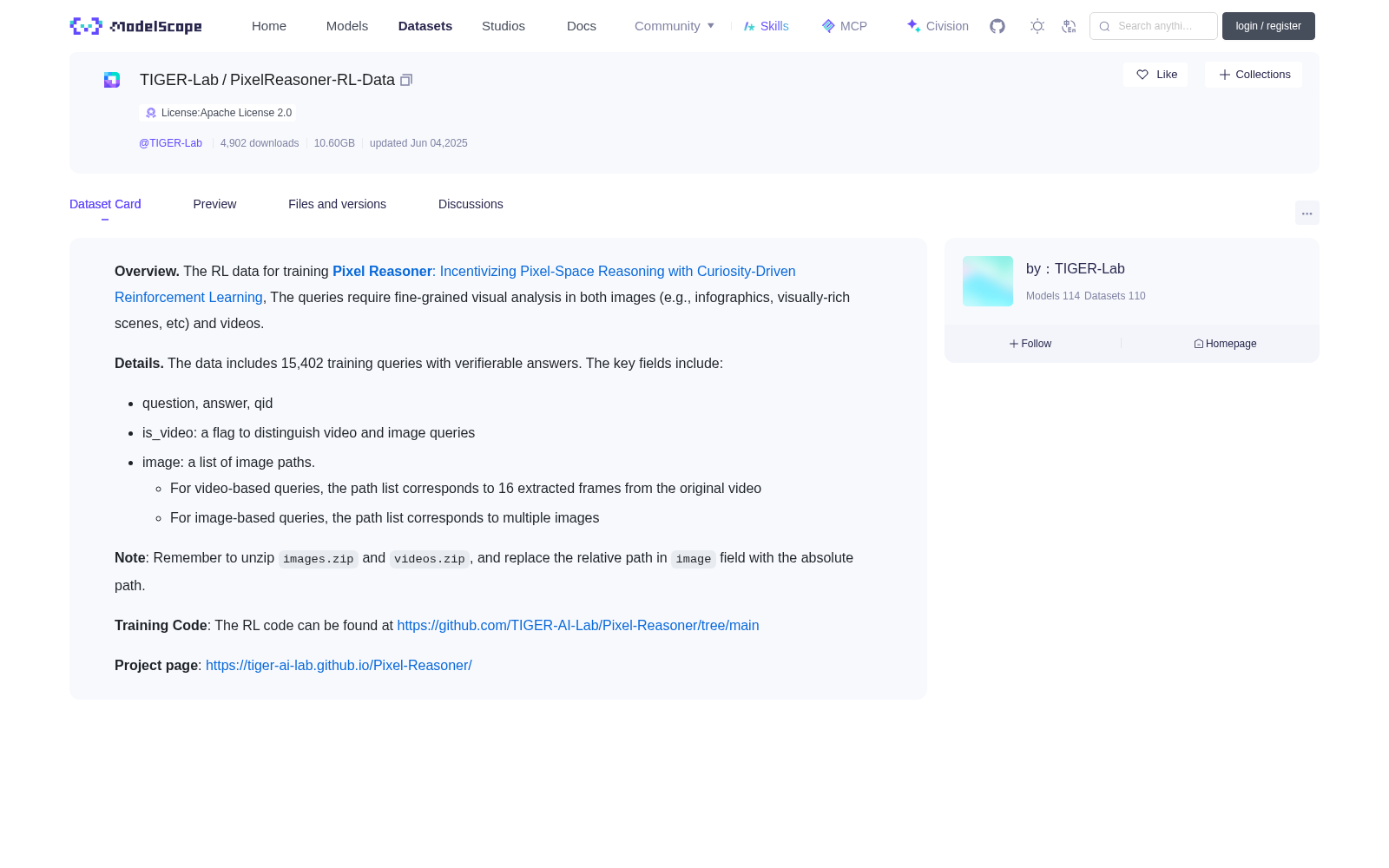Image resolution: width=1389 pixels, height=868 pixels.
Task: Open the Pixel-Reasoner GitHub repository link
Action: click(578, 626)
